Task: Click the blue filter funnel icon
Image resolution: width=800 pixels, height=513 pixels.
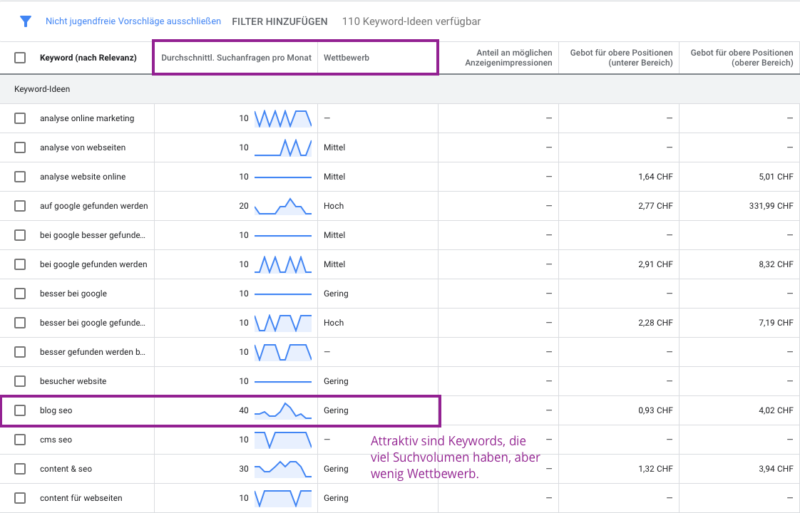Action: (x=26, y=21)
